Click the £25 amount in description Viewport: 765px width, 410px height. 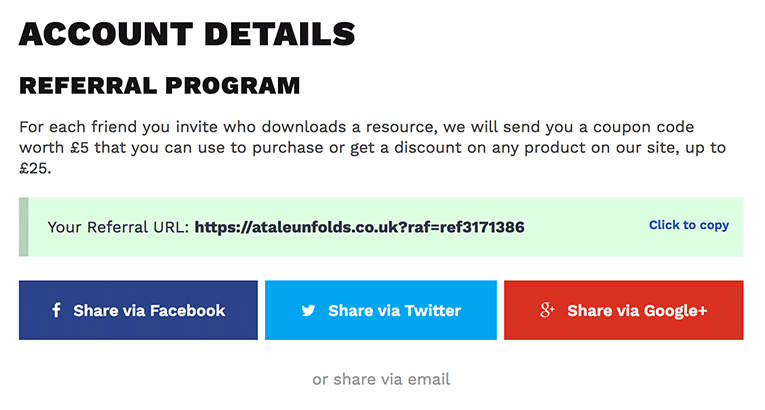click(33, 168)
